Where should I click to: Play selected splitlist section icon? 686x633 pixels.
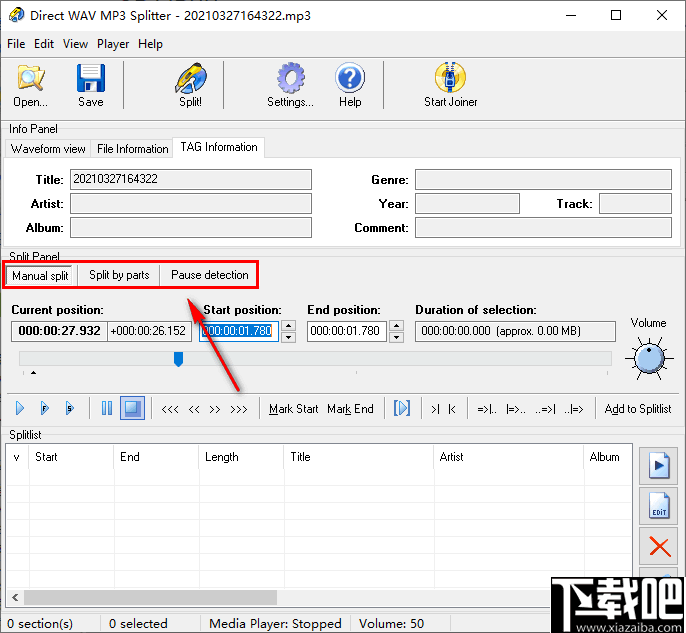pyautogui.click(x=659, y=466)
